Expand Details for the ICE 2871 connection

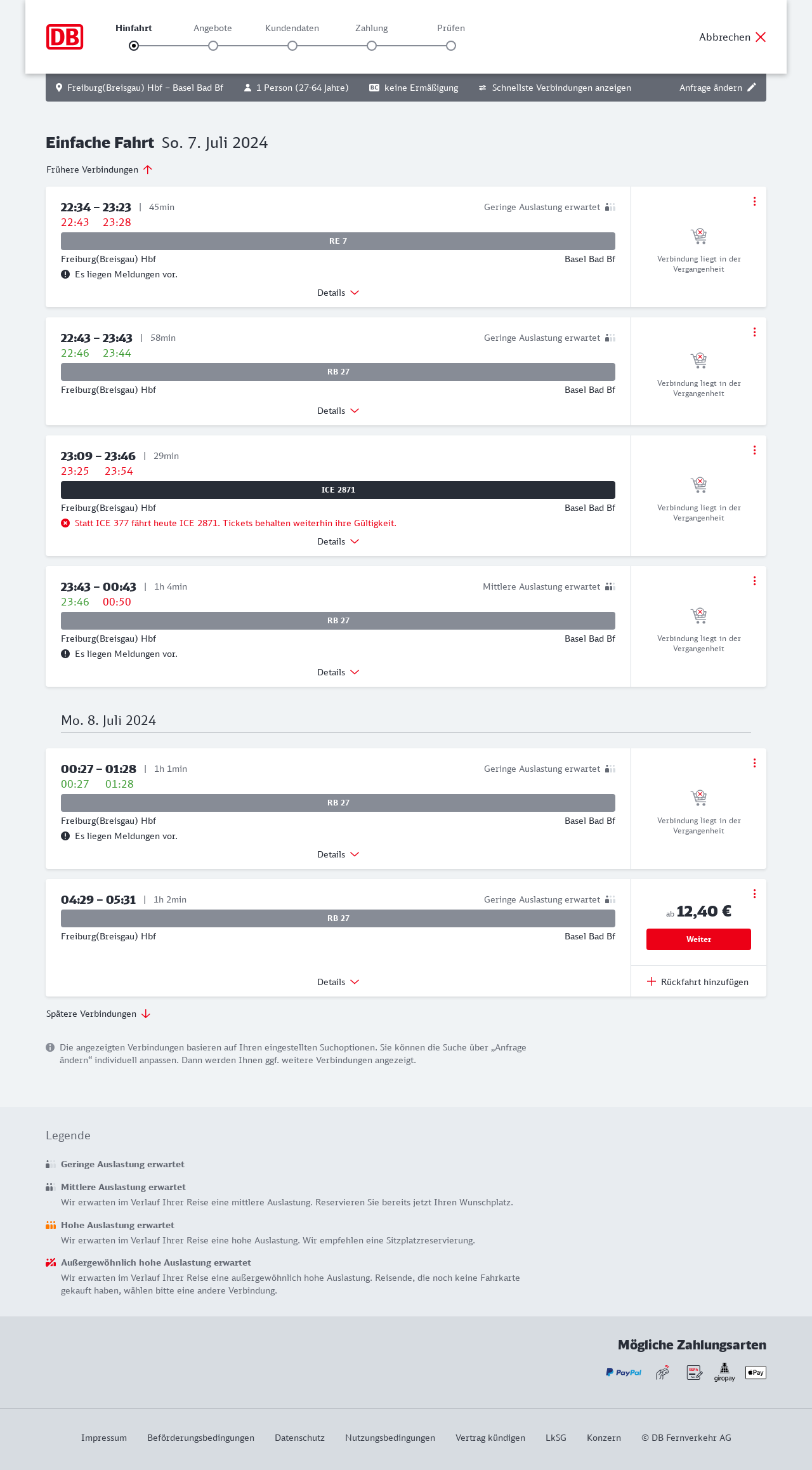[x=338, y=541]
